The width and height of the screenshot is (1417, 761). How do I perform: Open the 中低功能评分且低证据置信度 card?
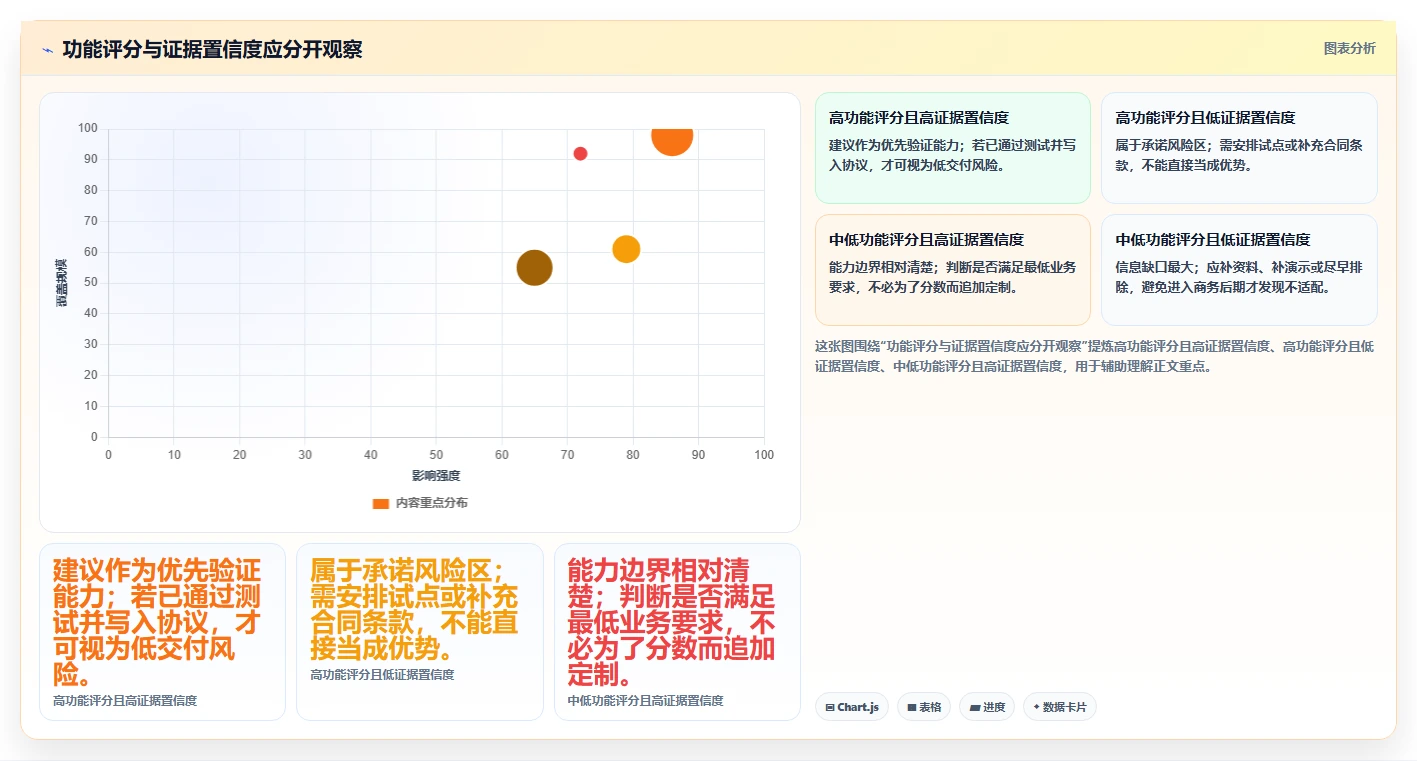(x=1239, y=270)
